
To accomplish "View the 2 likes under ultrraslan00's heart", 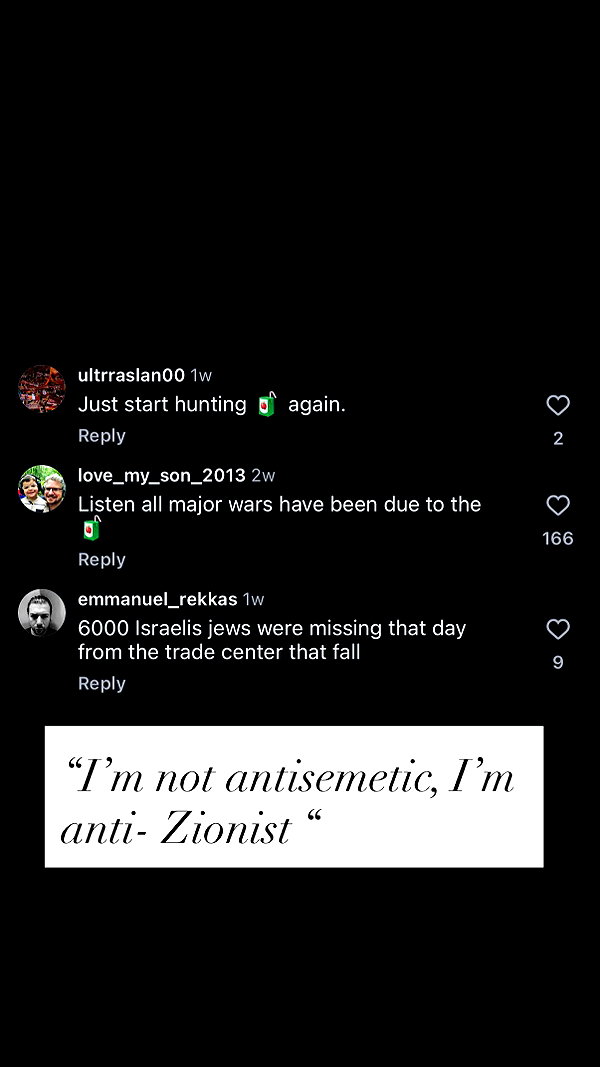I will (x=558, y=439).
